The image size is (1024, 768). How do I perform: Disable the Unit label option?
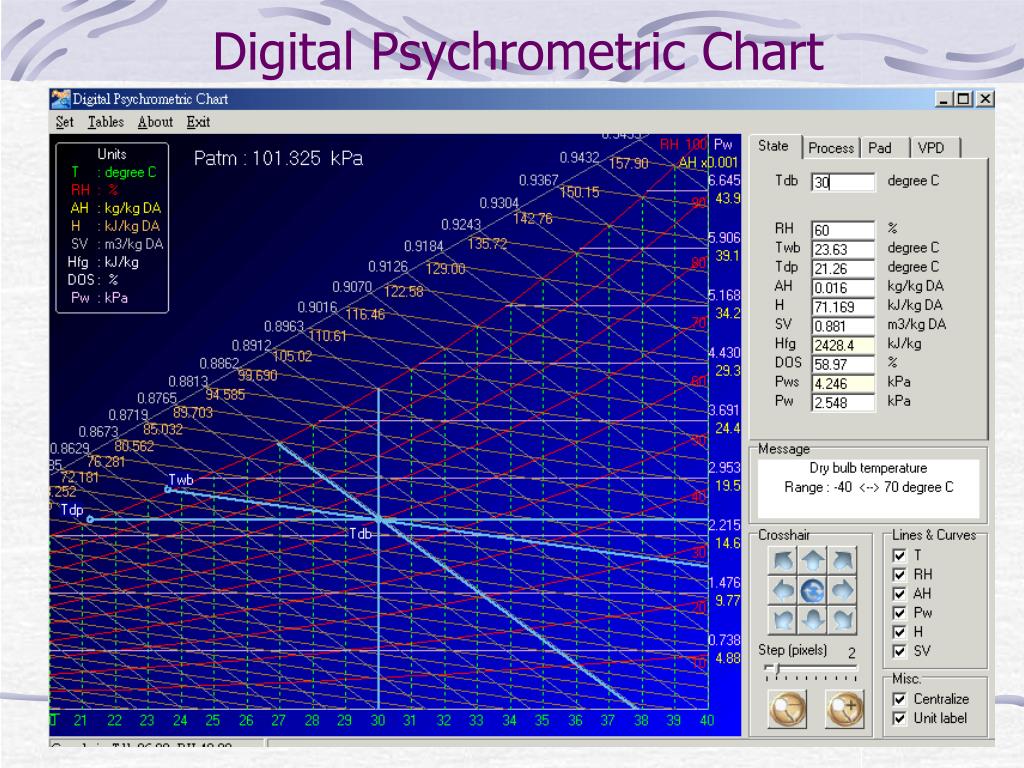(899, 718)
